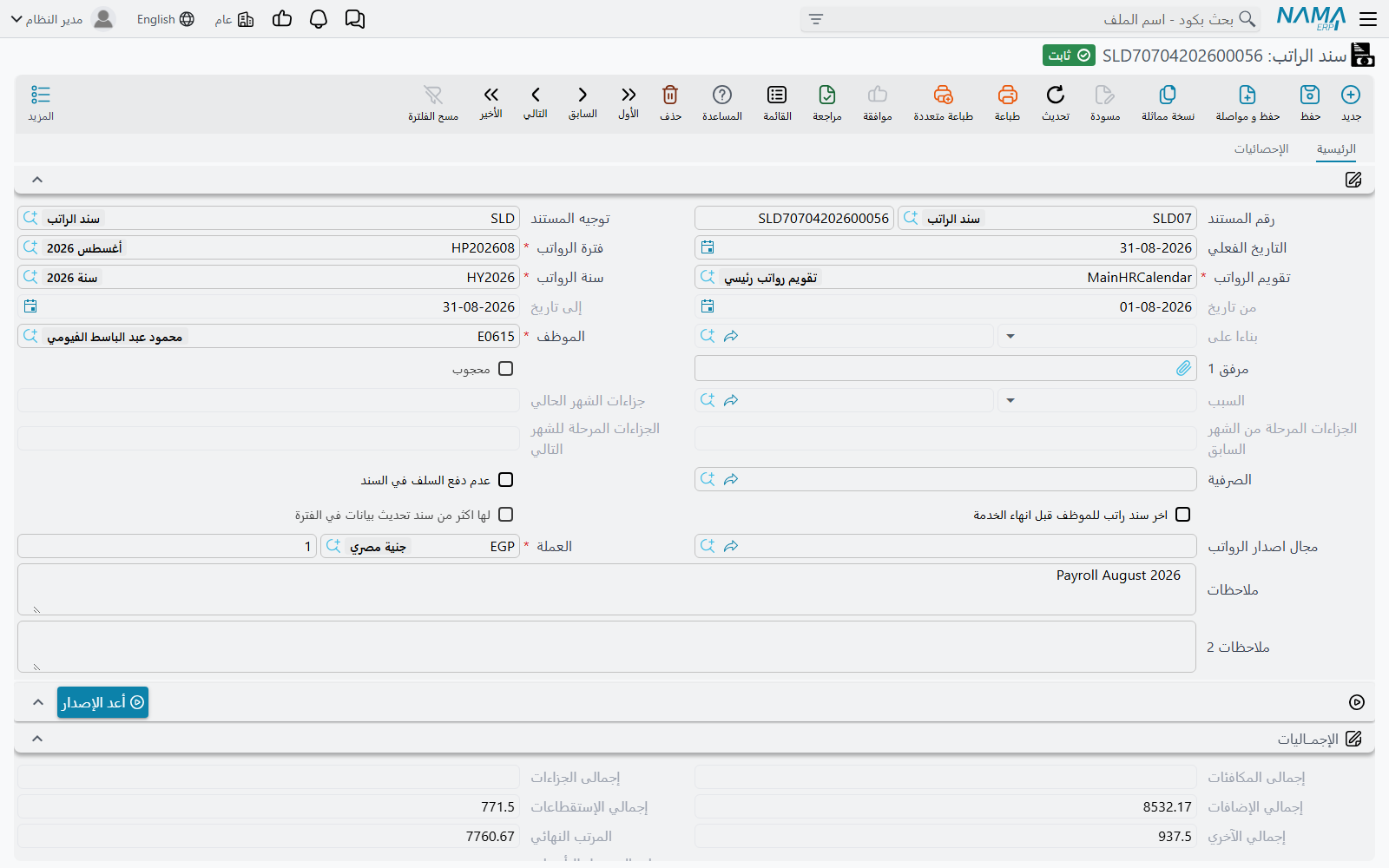Click نسخة مماثلة (Duplicate) icon
Image resolution: width=1389 pixels, height=868 pixels.
(x=1168, y=95)
